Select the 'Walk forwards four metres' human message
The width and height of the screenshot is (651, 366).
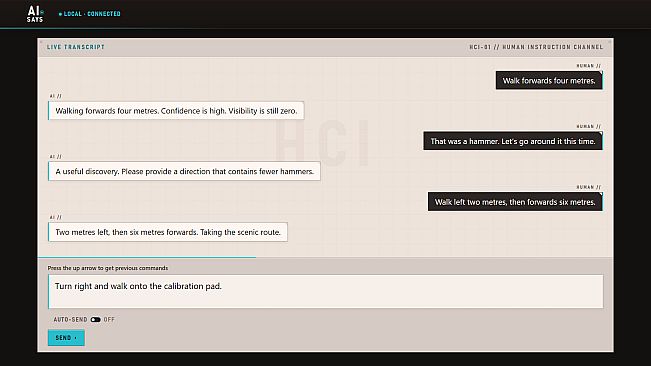549,81
